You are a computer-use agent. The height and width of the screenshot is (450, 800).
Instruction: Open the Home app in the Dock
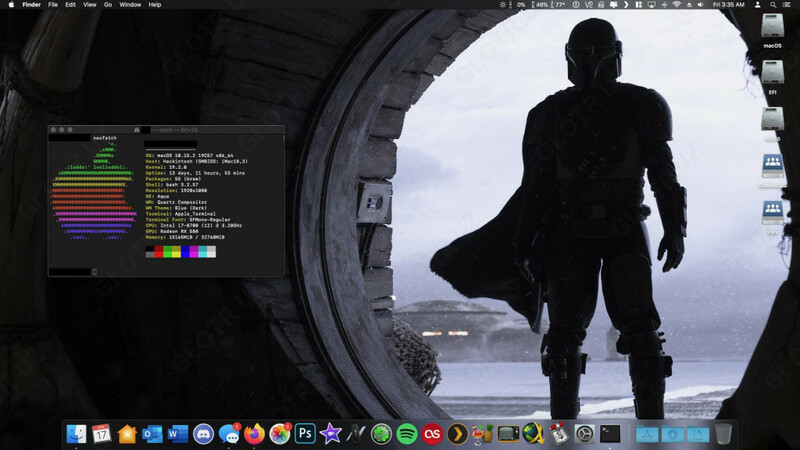(127, 434)
